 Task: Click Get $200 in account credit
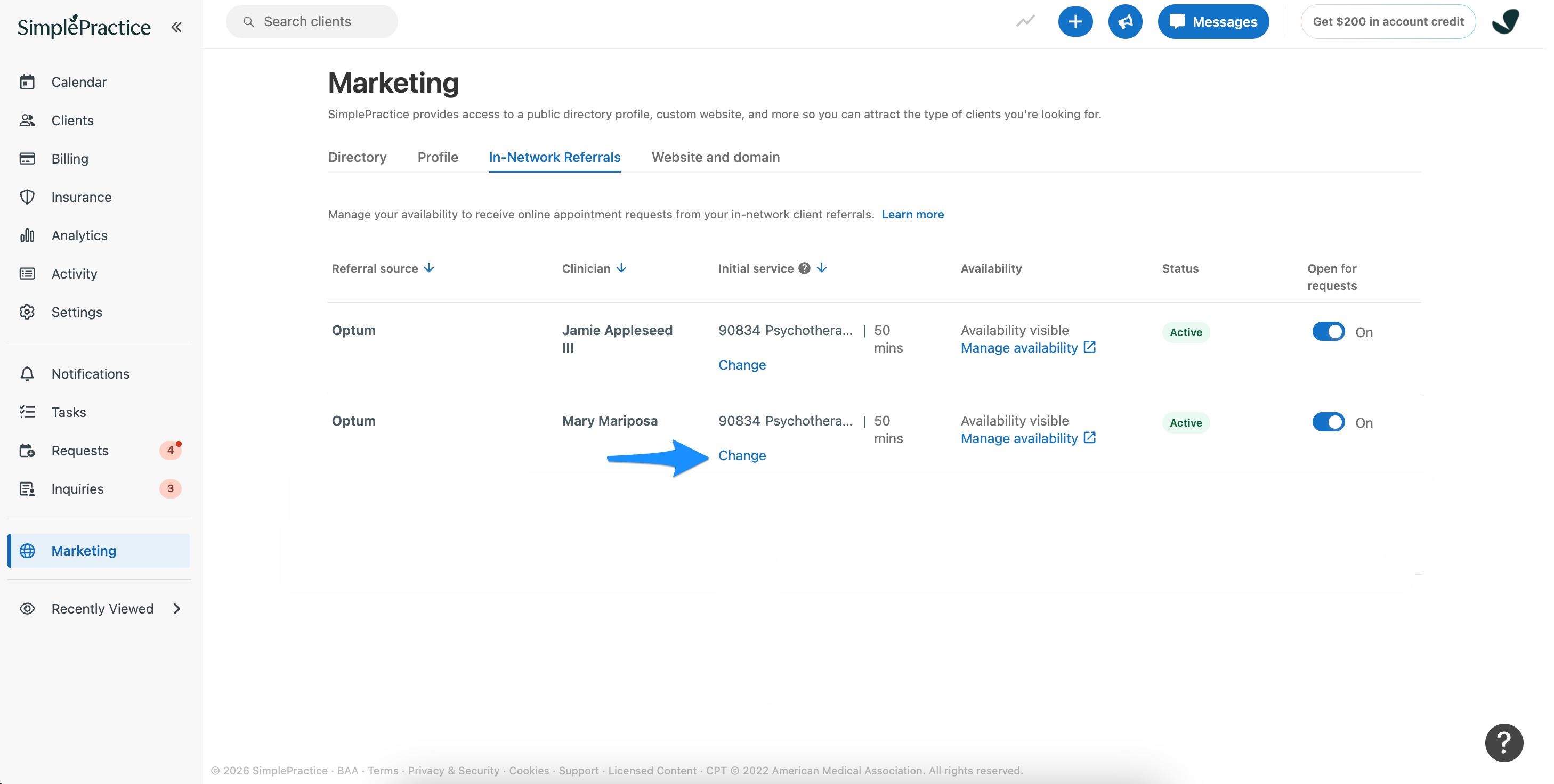[x=1388, y=22]
